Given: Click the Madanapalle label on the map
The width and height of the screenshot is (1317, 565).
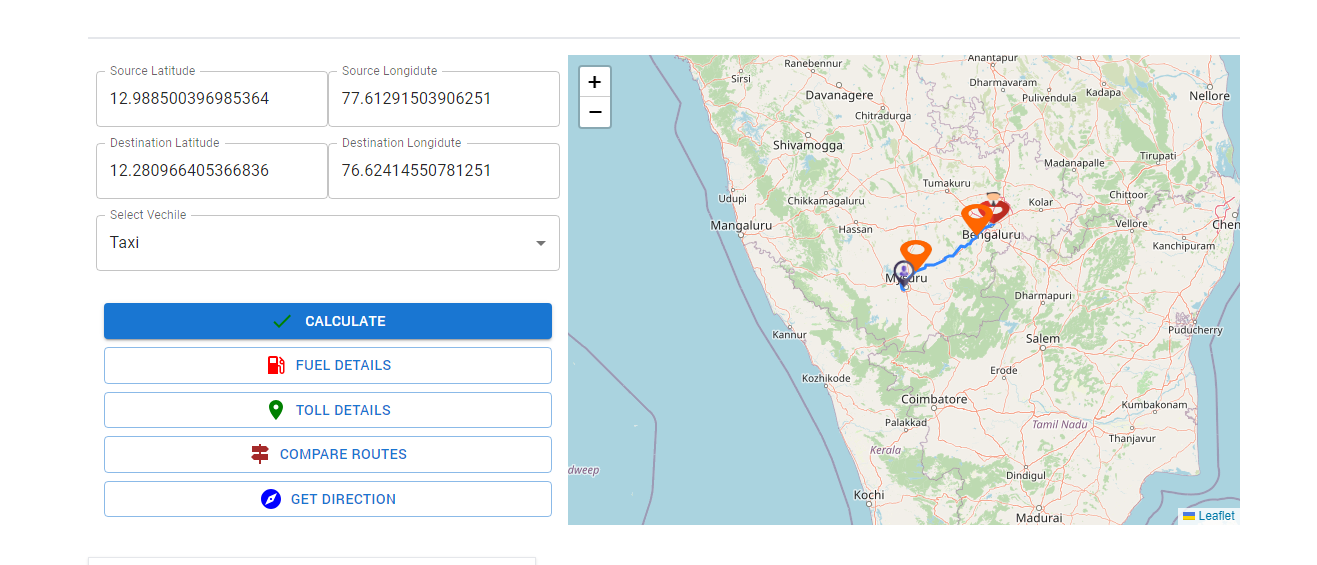Looking at the screenshot, I should click(1074, 162).
